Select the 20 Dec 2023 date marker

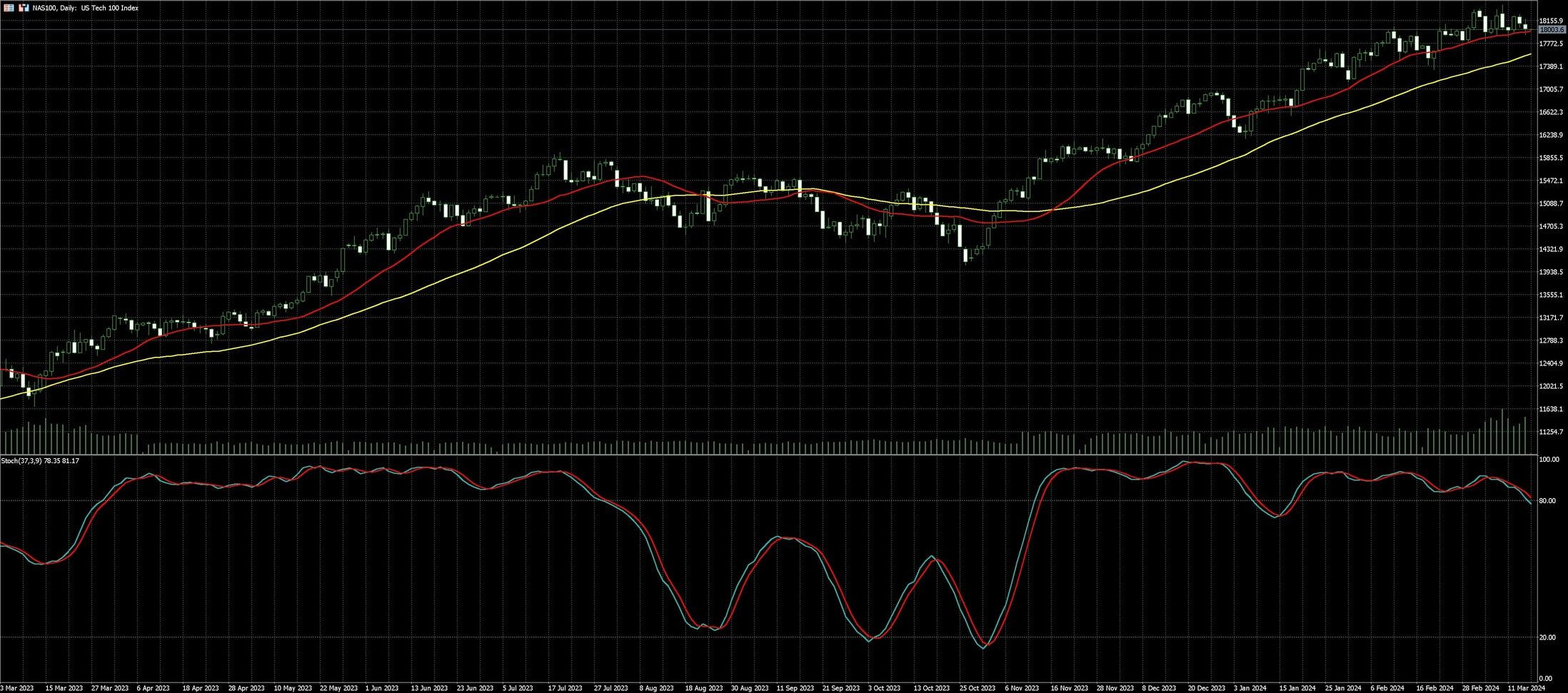1206,688
